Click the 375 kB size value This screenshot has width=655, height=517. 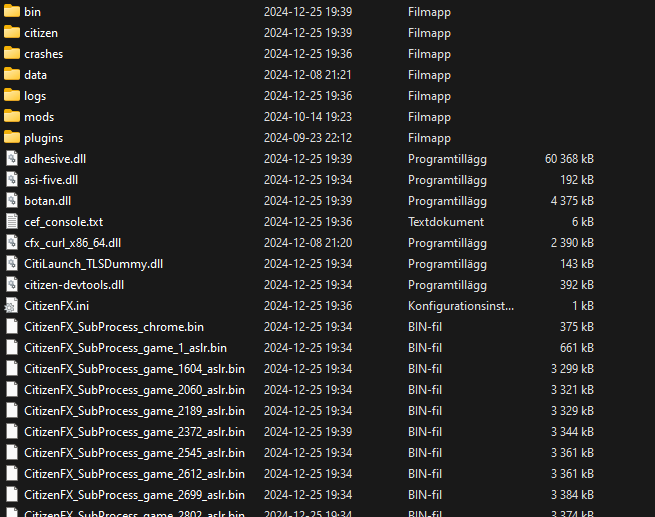(x=577, y=327)
